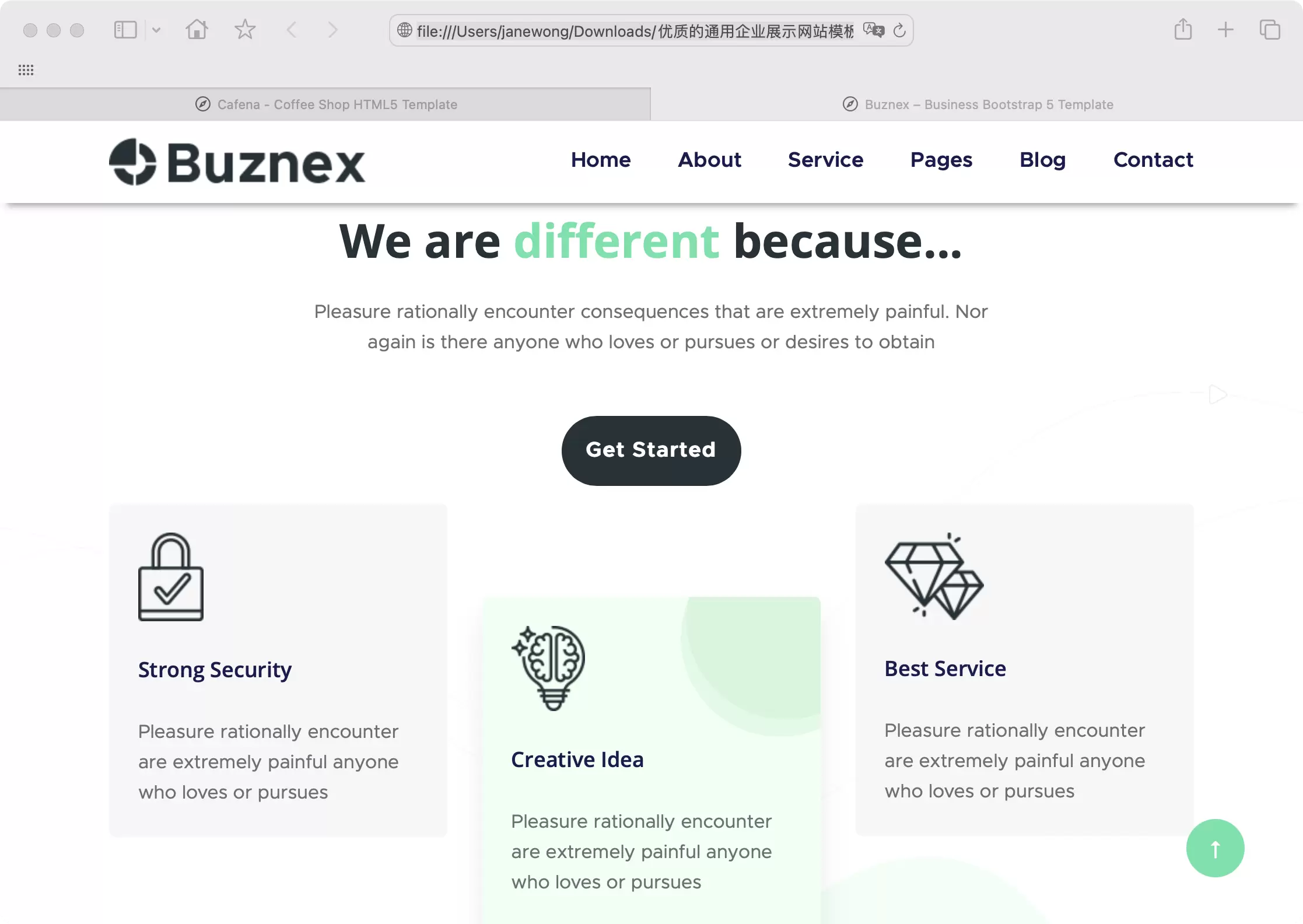Expand the Pages navigation dropdown
The width and height of the screenshot is (1303, 924).
941,160
